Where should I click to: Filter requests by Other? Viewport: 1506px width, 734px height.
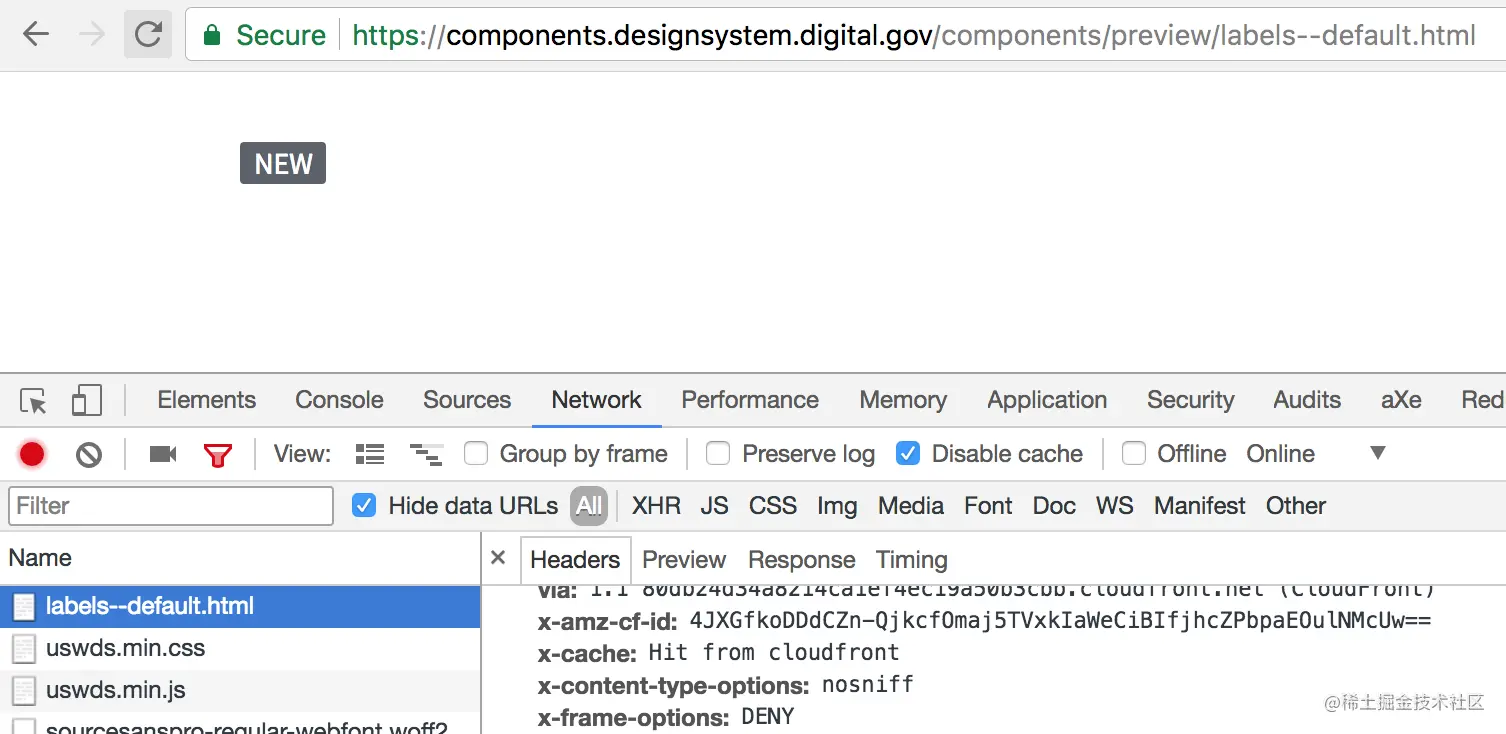1295,506
